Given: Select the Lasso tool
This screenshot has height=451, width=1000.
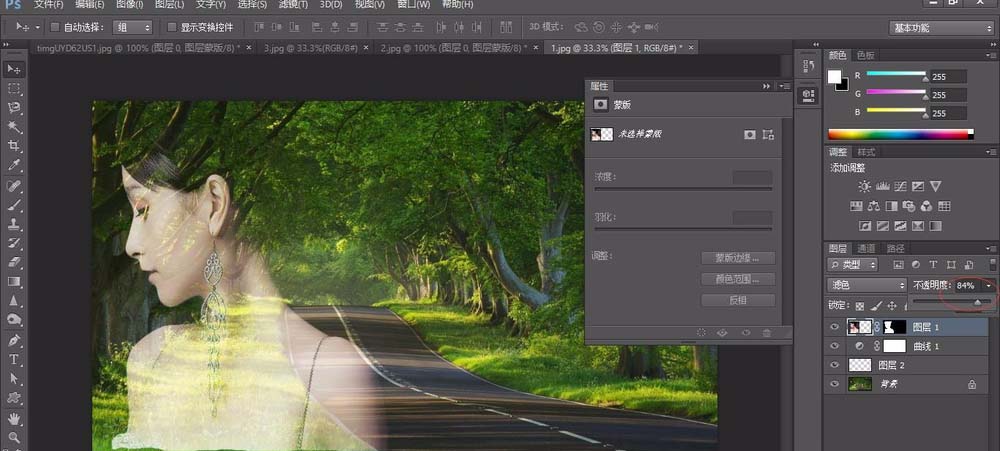Looking at the screenshot, I should coord(13,108).
